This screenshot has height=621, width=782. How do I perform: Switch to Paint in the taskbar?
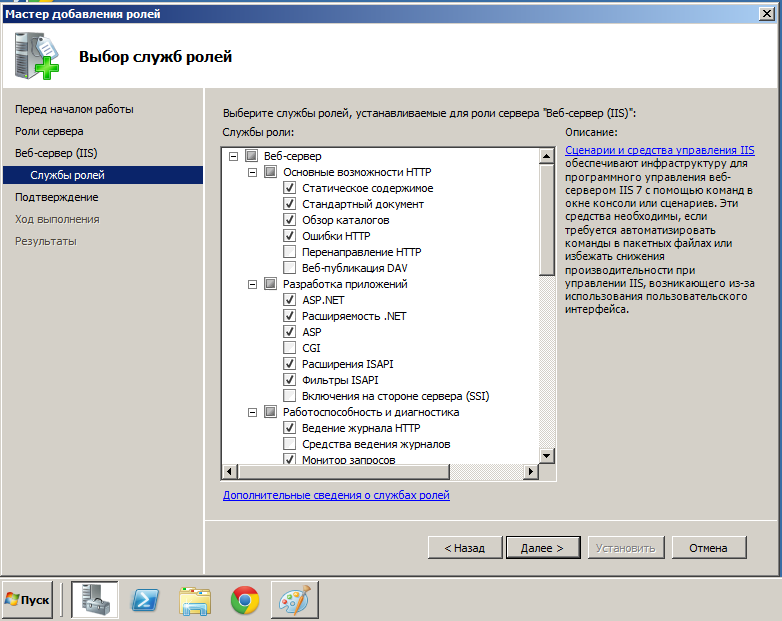(x=294, y=600)
